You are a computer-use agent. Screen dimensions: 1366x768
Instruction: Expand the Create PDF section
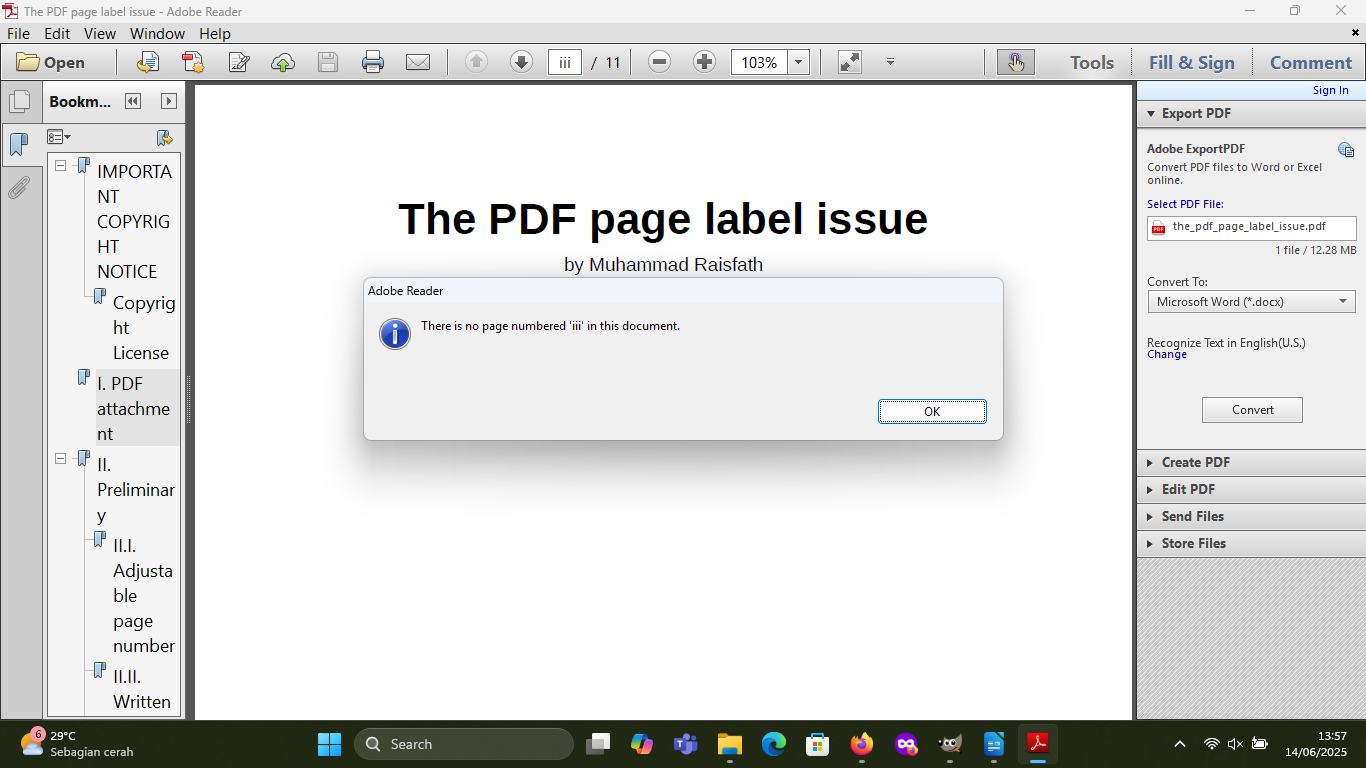(1250, 462)
